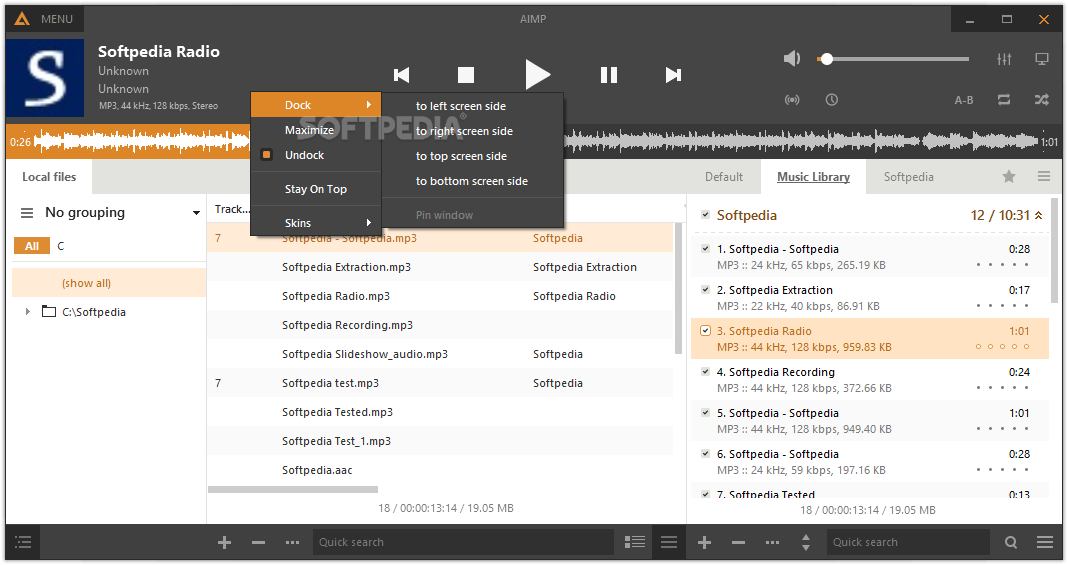
Task: Click the favorites star icon
Action: (x=1009, y=177)
